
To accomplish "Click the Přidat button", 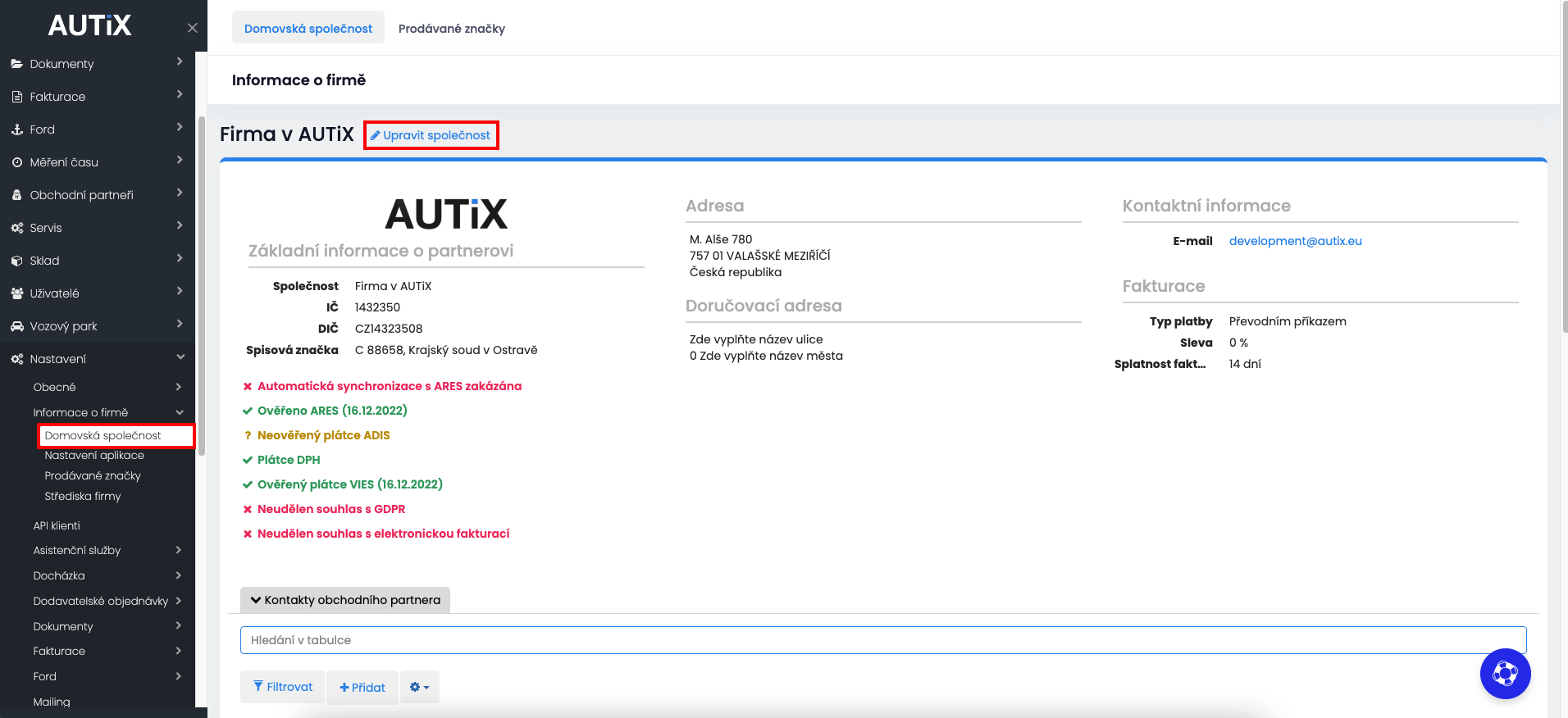I will pos(362,688).
